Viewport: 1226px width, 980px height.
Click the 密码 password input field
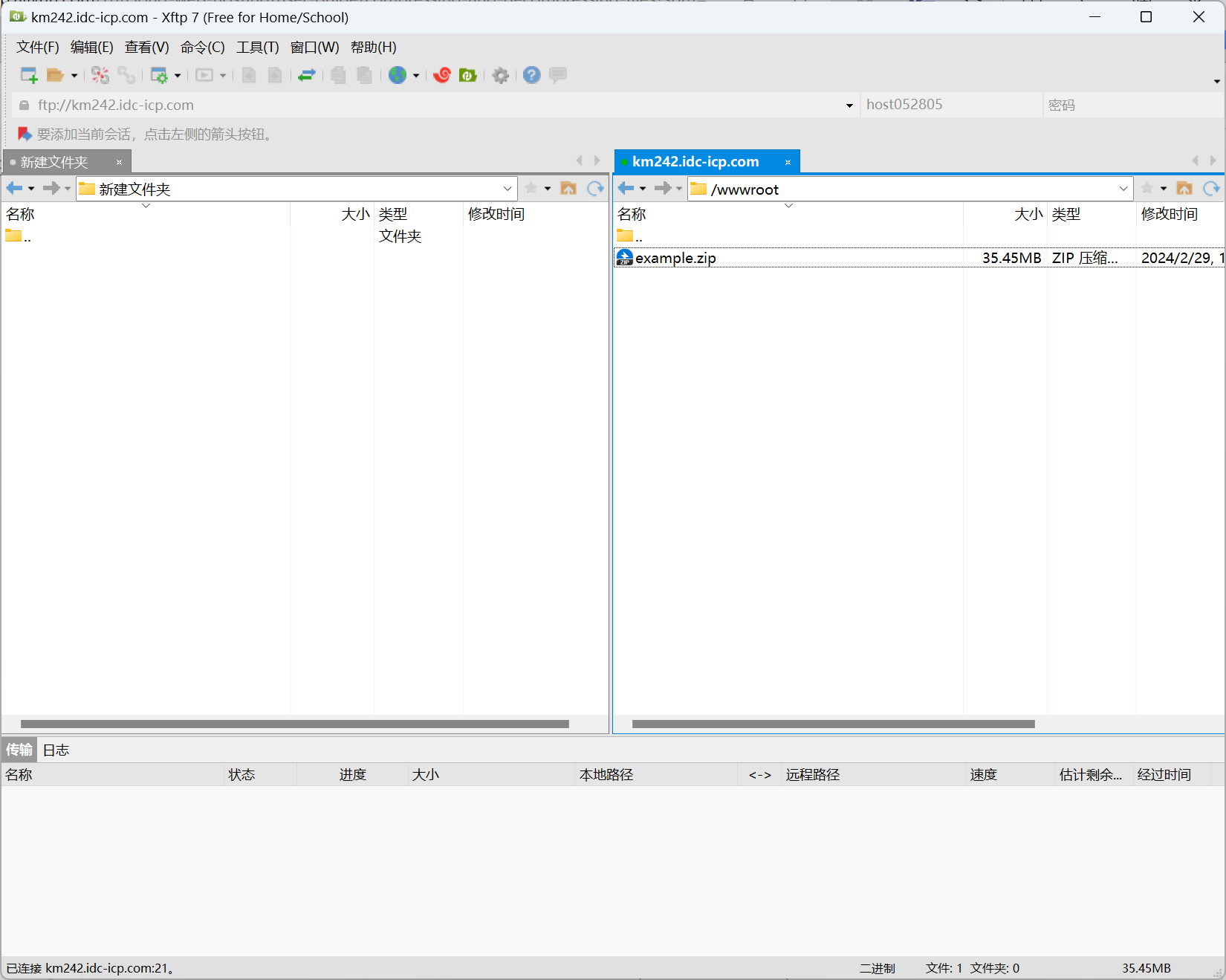(x=1132, y=106)
